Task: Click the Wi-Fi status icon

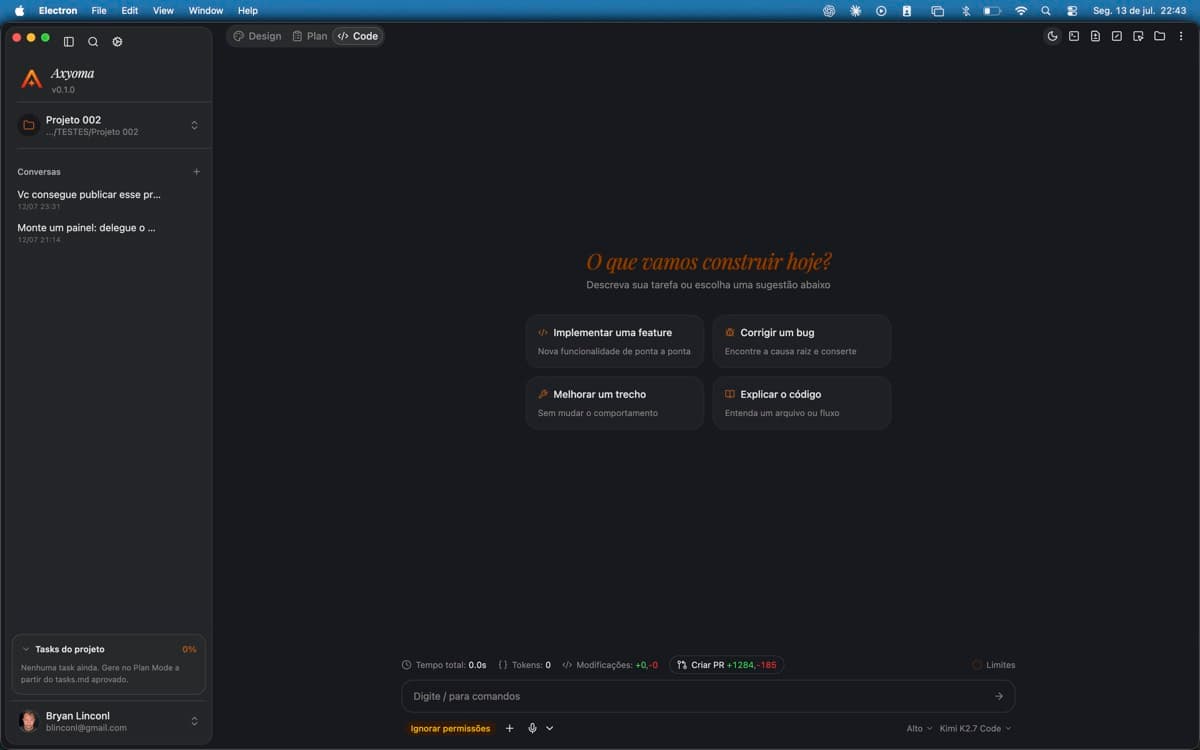Action: tap(1021, 10)
